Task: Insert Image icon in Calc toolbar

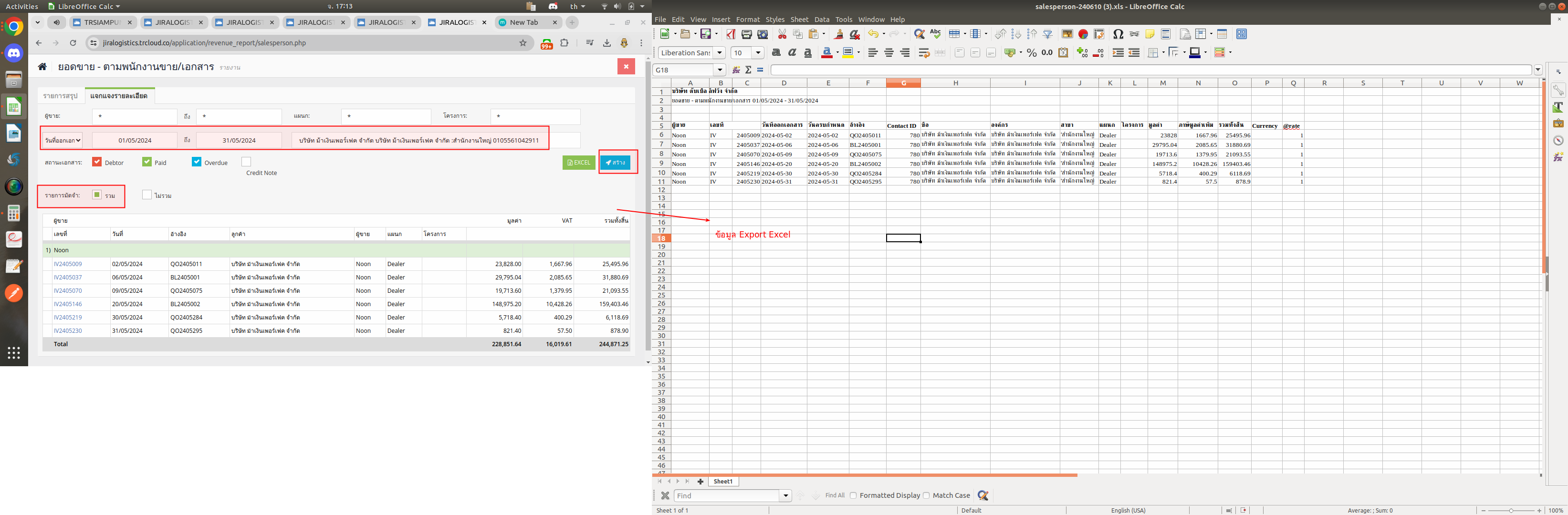Action: click(x=1067, y=34)
